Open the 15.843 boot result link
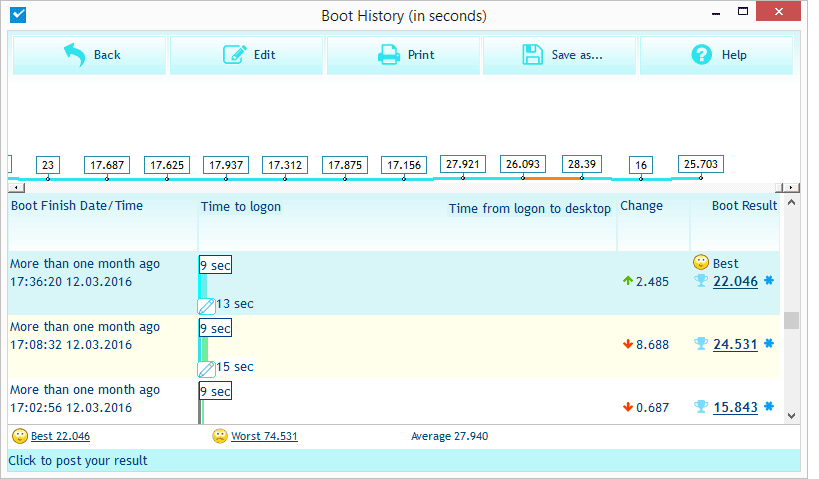 [x=735, y=407]
